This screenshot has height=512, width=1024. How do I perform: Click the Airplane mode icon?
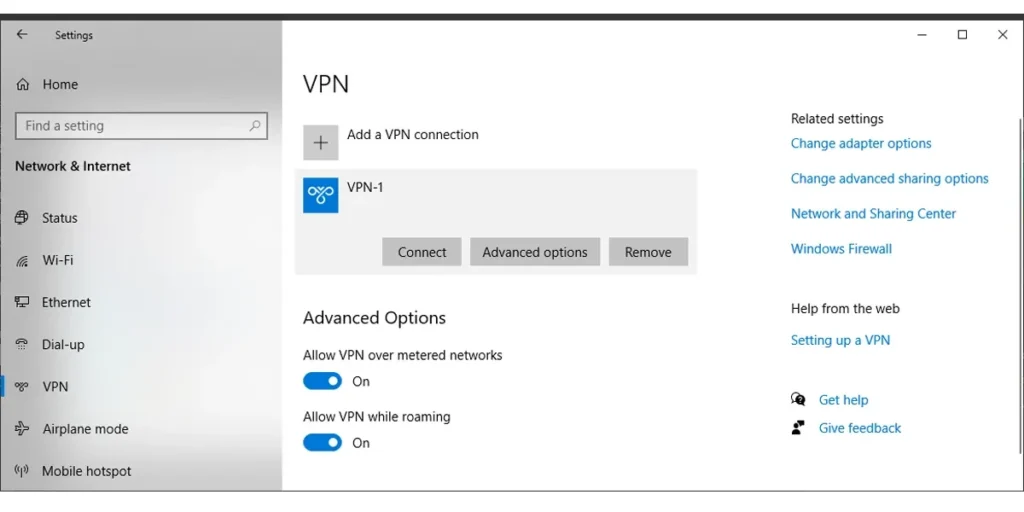point(22,428)
